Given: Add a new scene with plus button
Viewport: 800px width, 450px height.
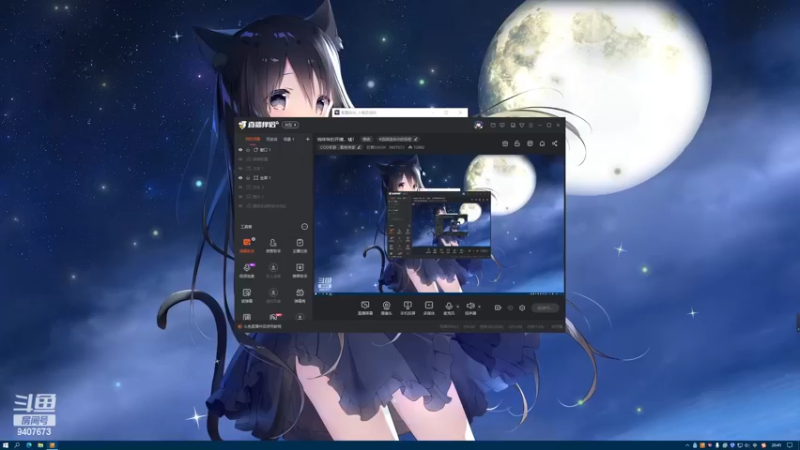Looking at the screenshot, I should click(307, 139).
